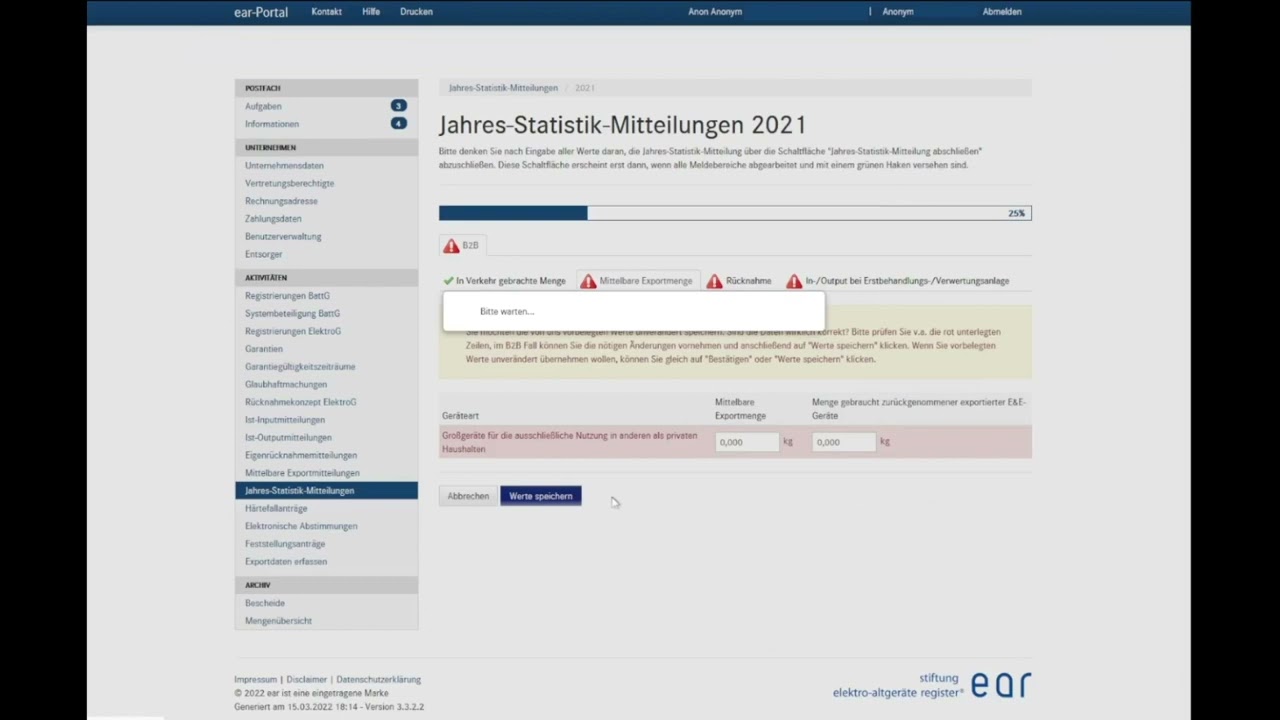Open the Disclaimer footer link

(x=307, y=680)
